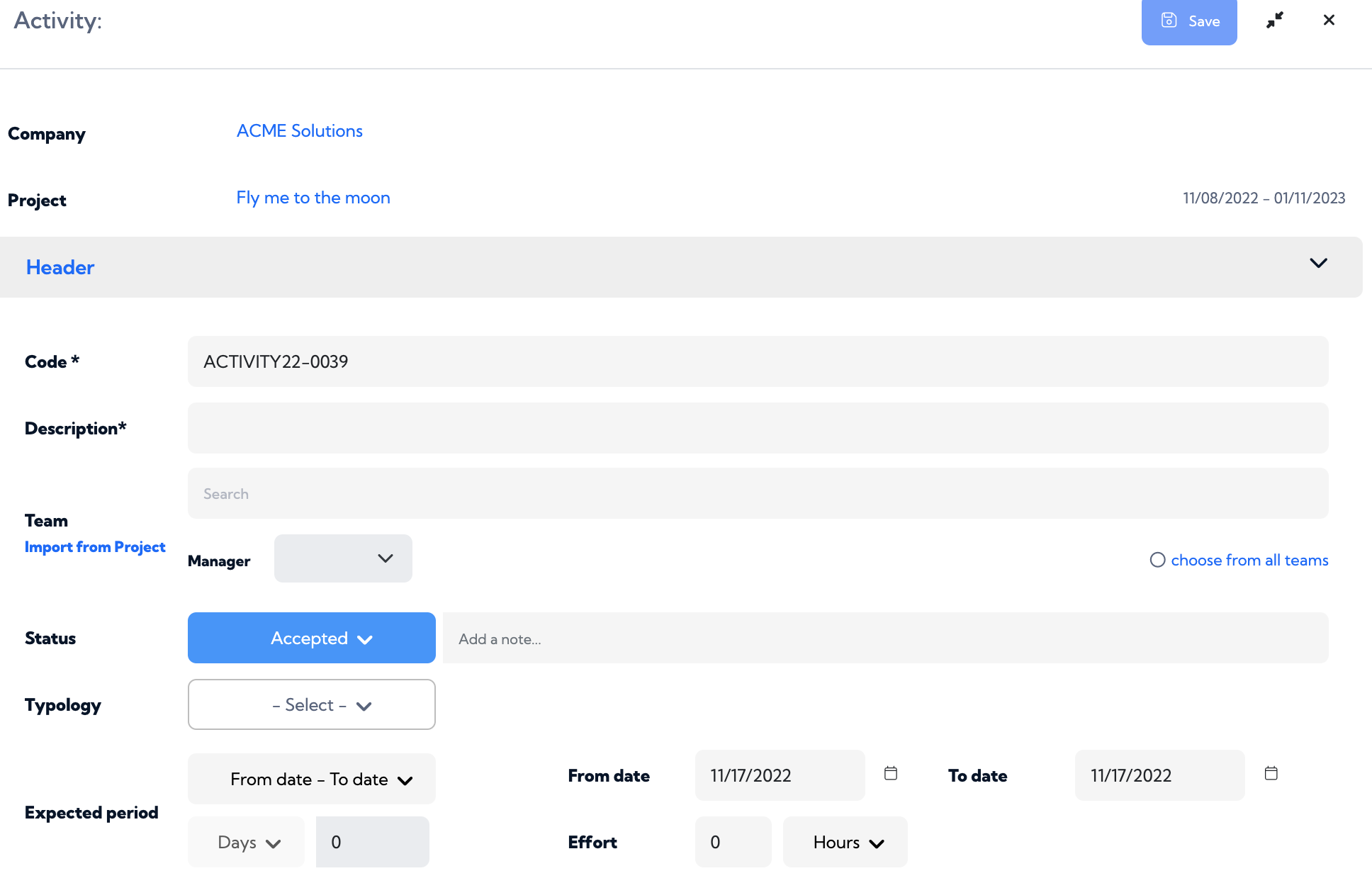Open the Typology Select dropdown
Viewport: 1372px width, 883px height.
pyautogui.click(x=311, y=704)
